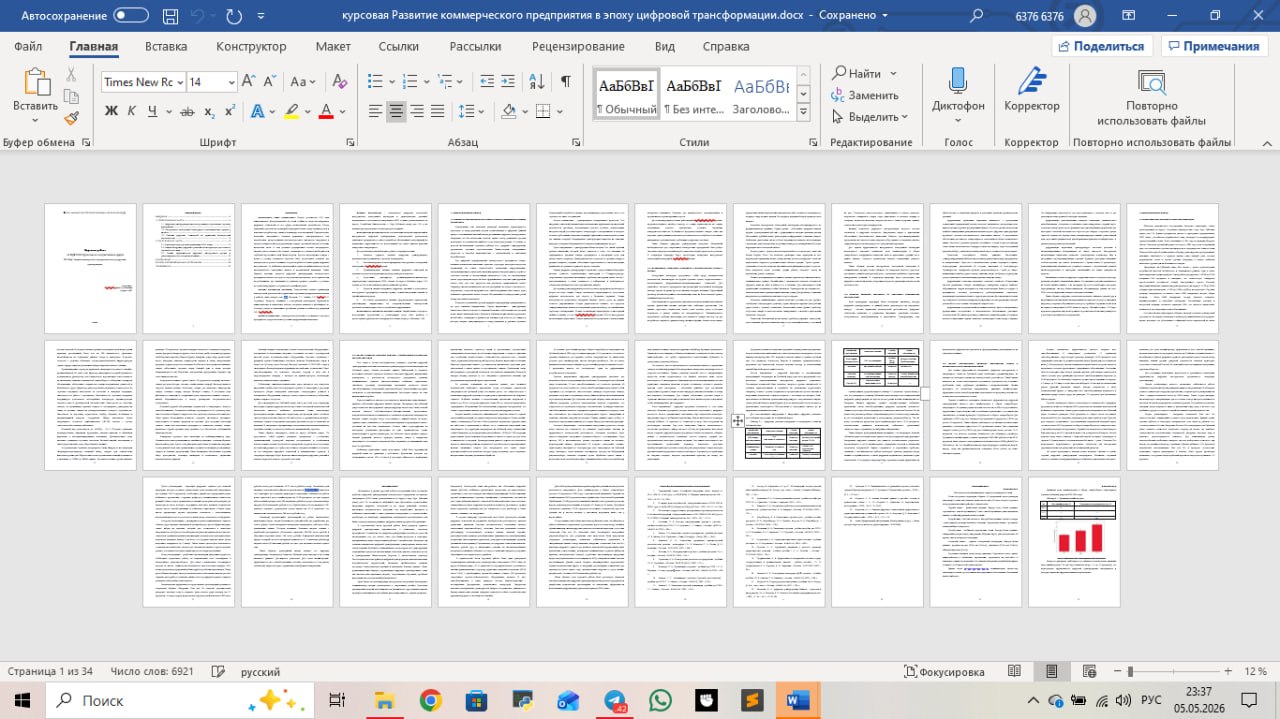Click the zoom slider handle in status bar
The image size is (1280, 719).
pos(1131,672)
